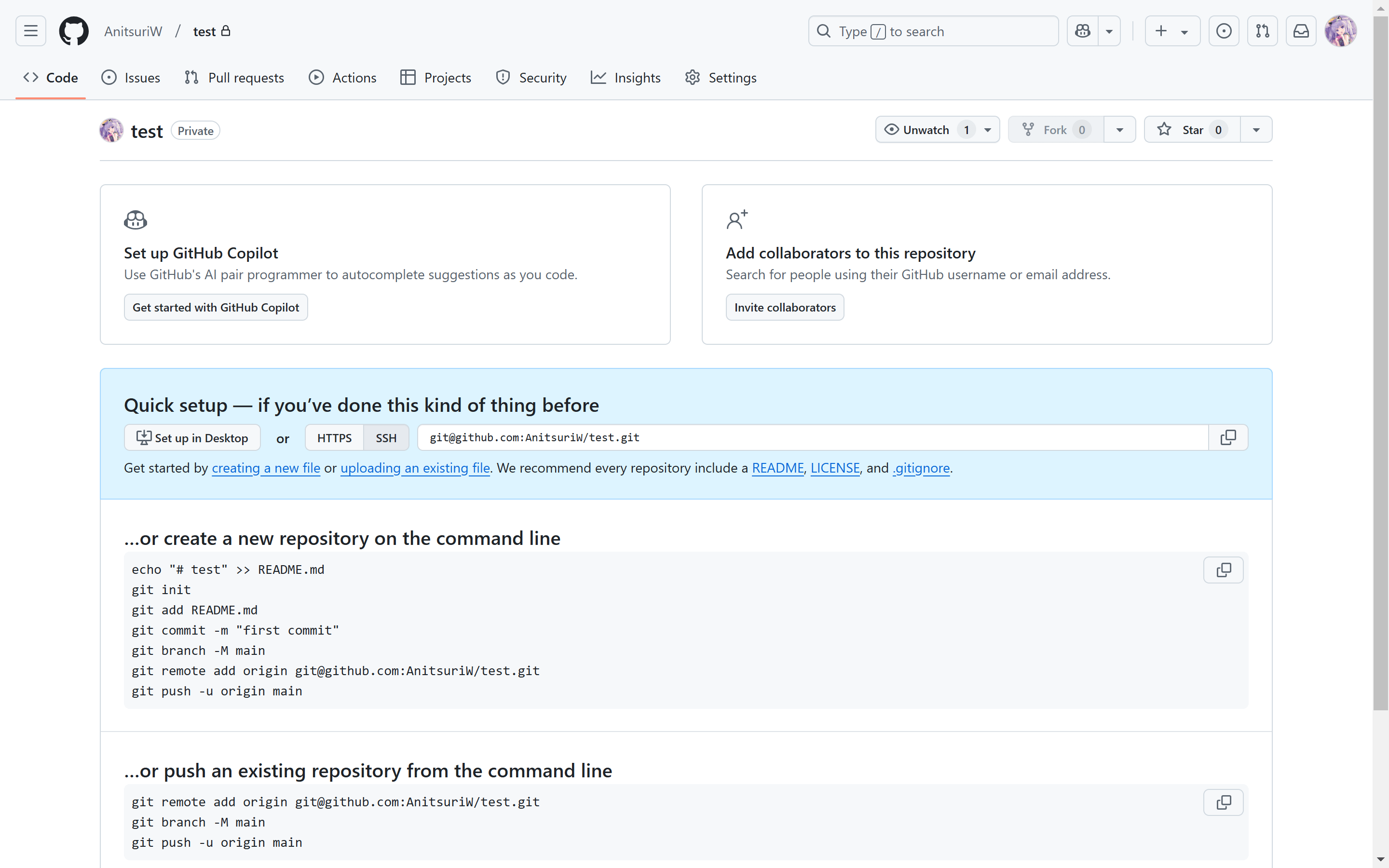Open the hamburger navigation menu

[30, 31]
